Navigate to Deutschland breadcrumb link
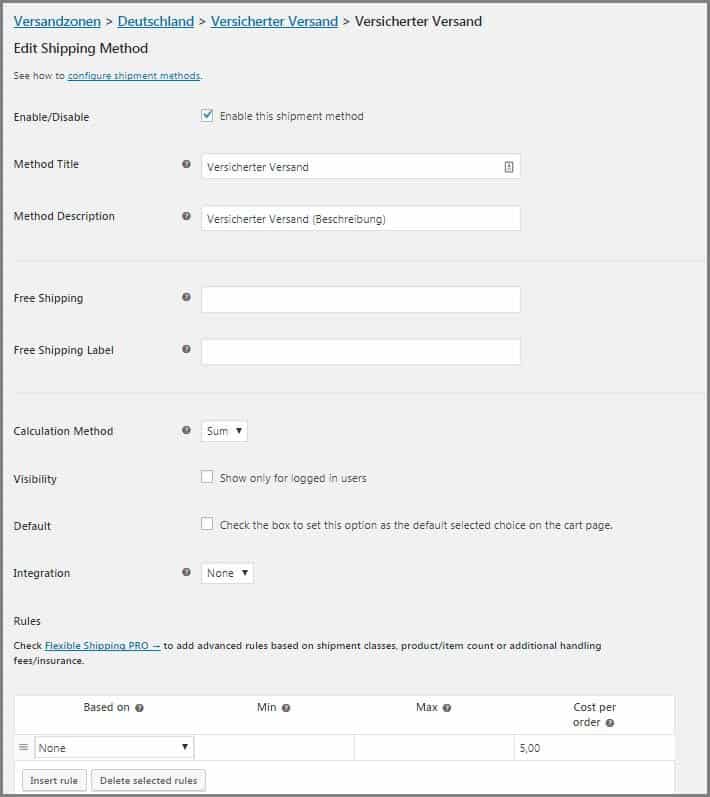The image size is (710, 797). [x=156, y=21]
